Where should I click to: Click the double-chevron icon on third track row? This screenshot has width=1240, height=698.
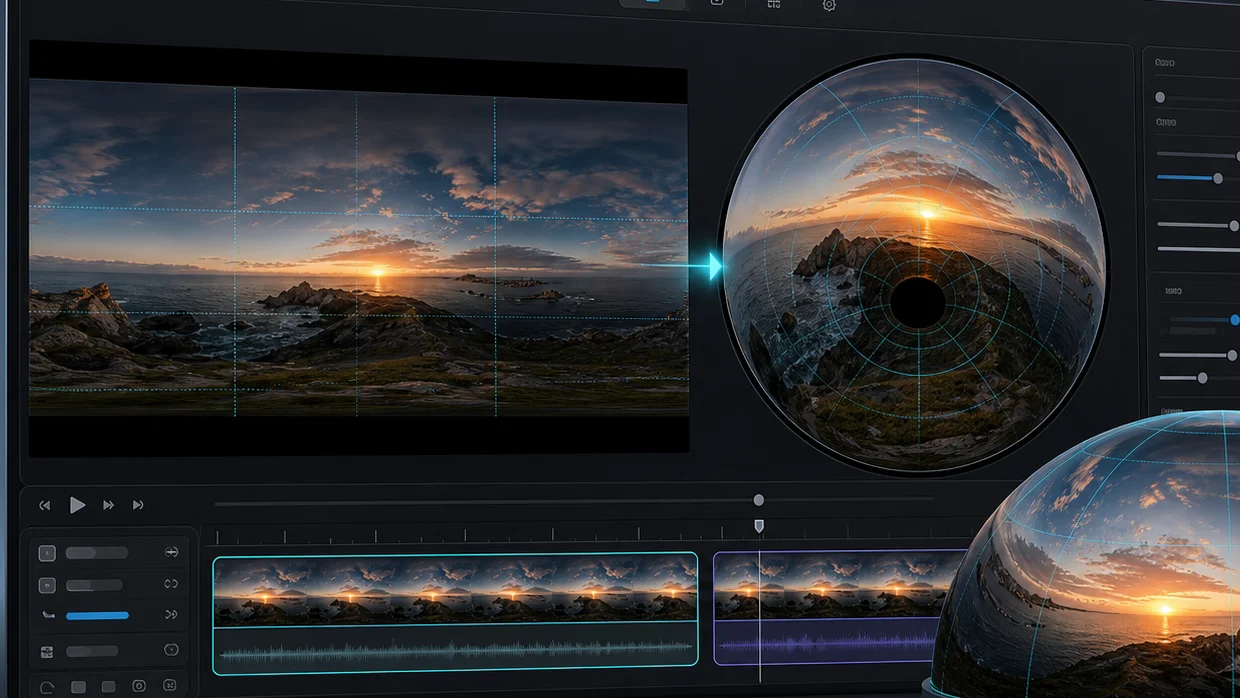pos(171,615)
